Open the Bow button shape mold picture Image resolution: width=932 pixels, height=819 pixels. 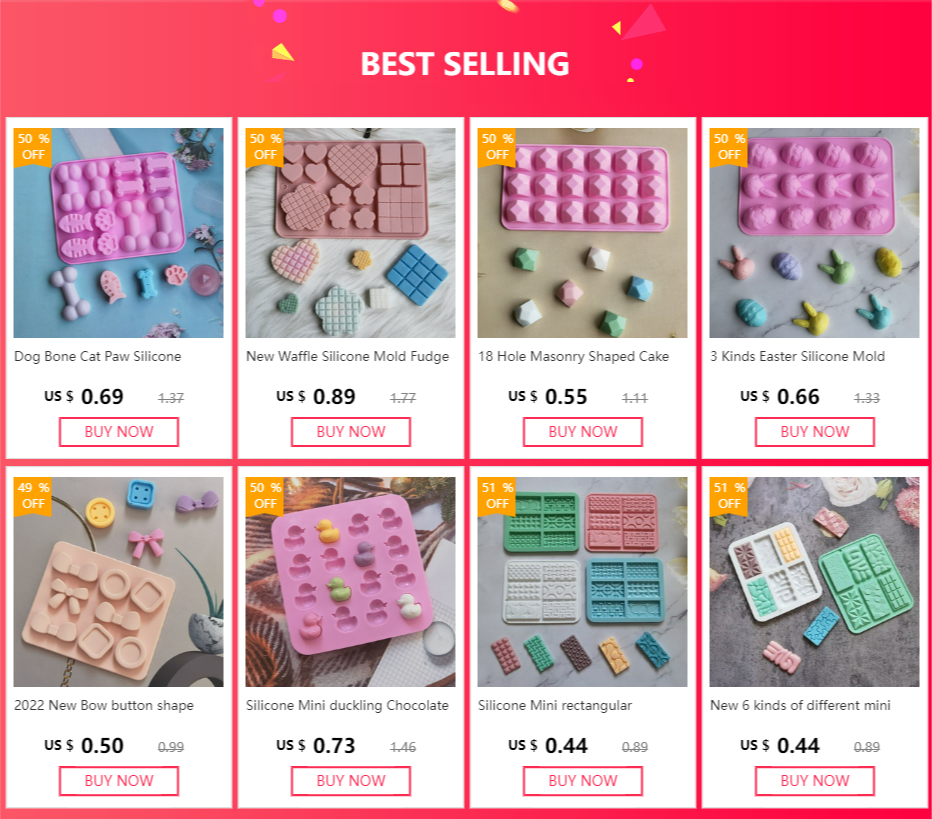[119, 582]
